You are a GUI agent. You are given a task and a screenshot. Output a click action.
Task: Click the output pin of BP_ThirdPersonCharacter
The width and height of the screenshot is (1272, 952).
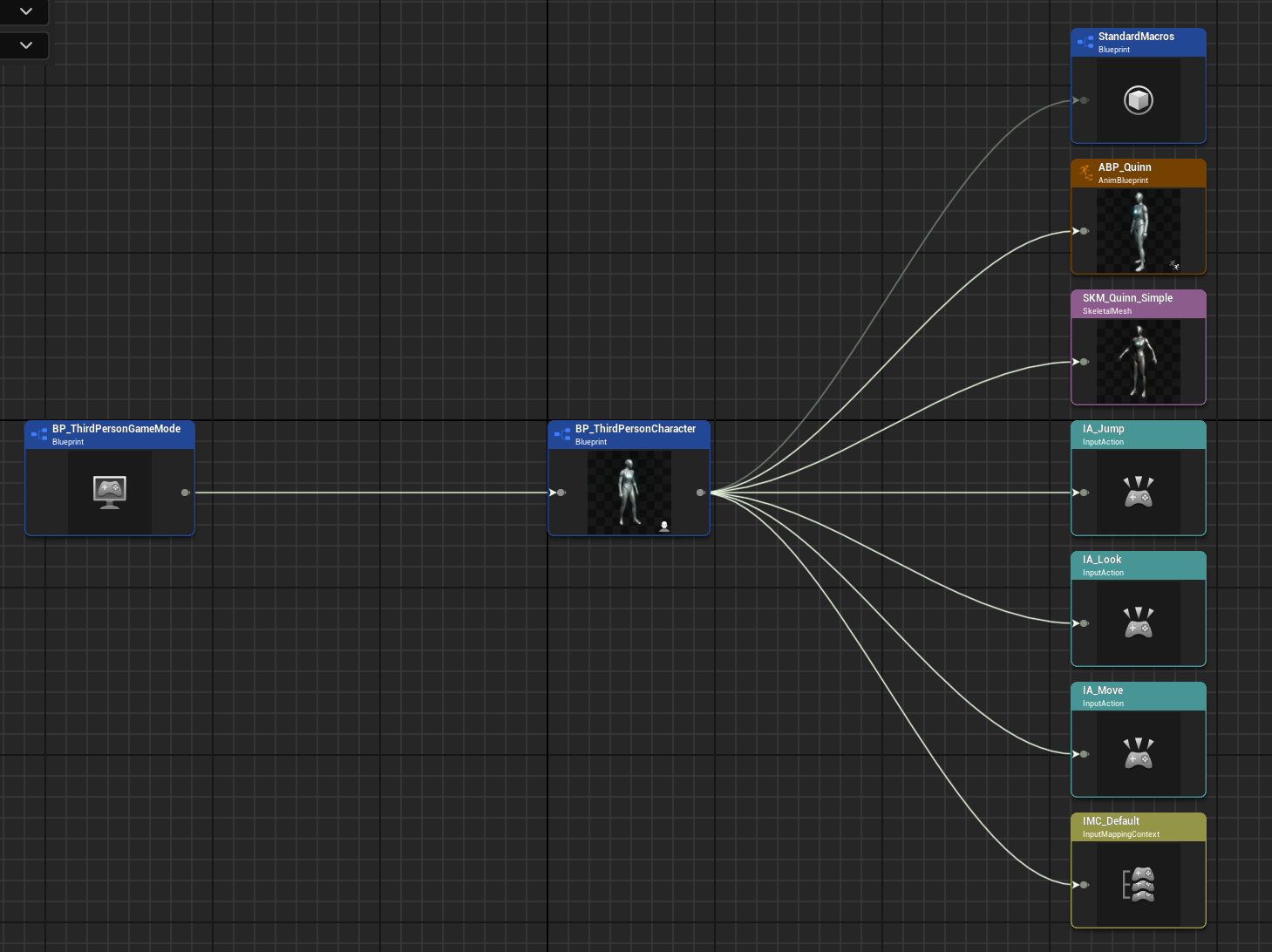pos(700,493)
